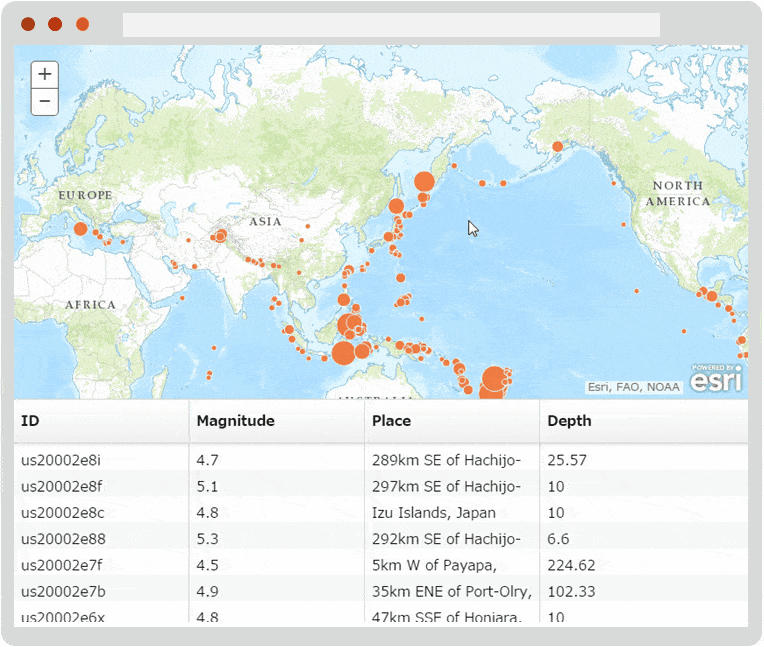Image resolution: width=764 pixels, height=647 pixels.
Task: Click place 297km SE of Hachijo-
Action: click(446, 486)
